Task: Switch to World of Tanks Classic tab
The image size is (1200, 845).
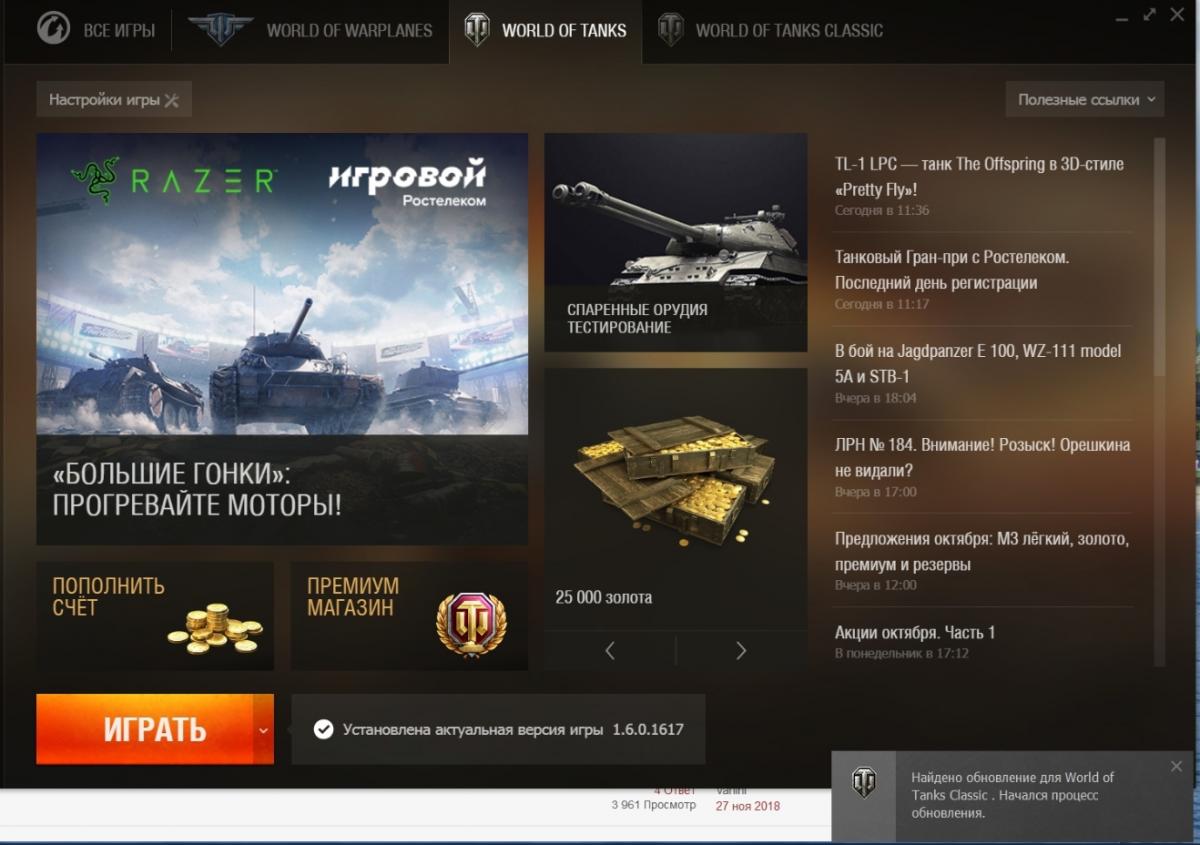Action: [771, 30]
